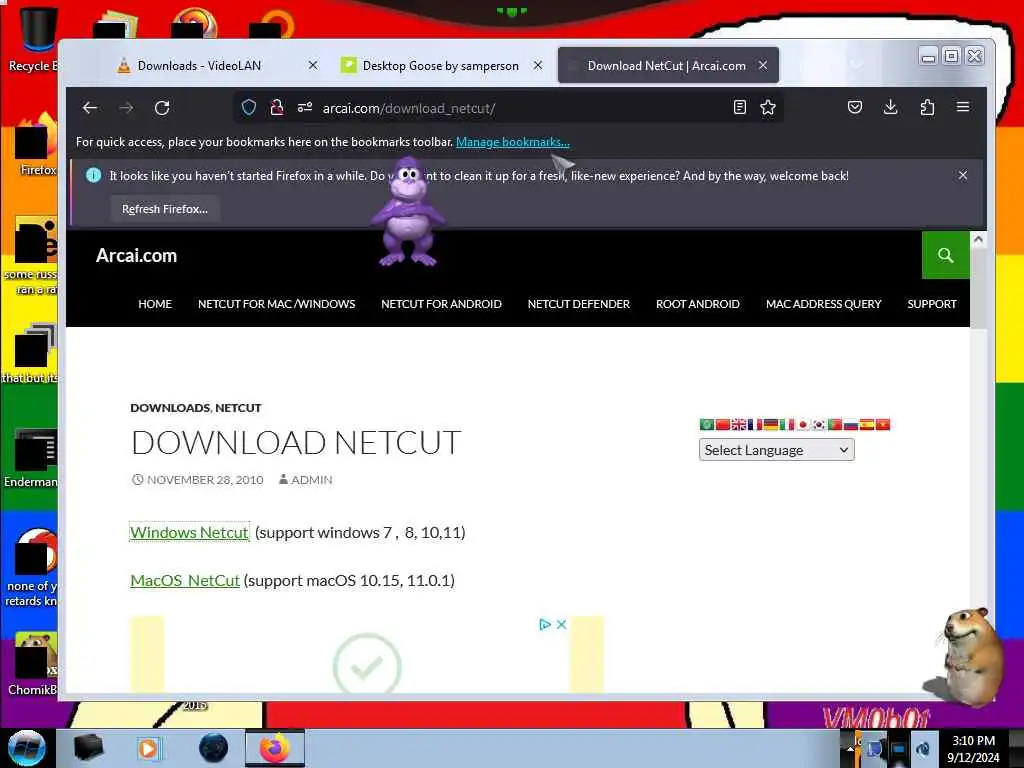1024x768 pixels.
Task: Click the Refresh Firefox... button
Action: [165, 209]
